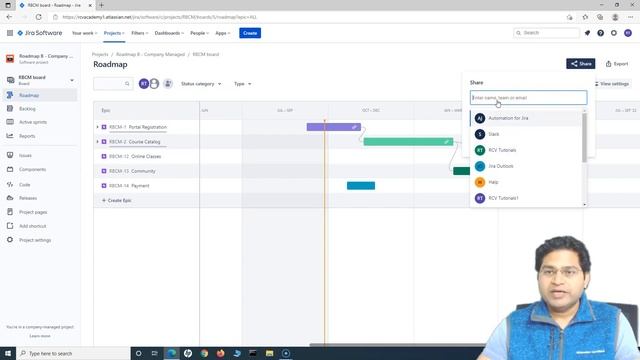Image resolution: width=640 pixels, height=360 pixels.
Task: Open the Projects menu
Action: coord(114,33)
